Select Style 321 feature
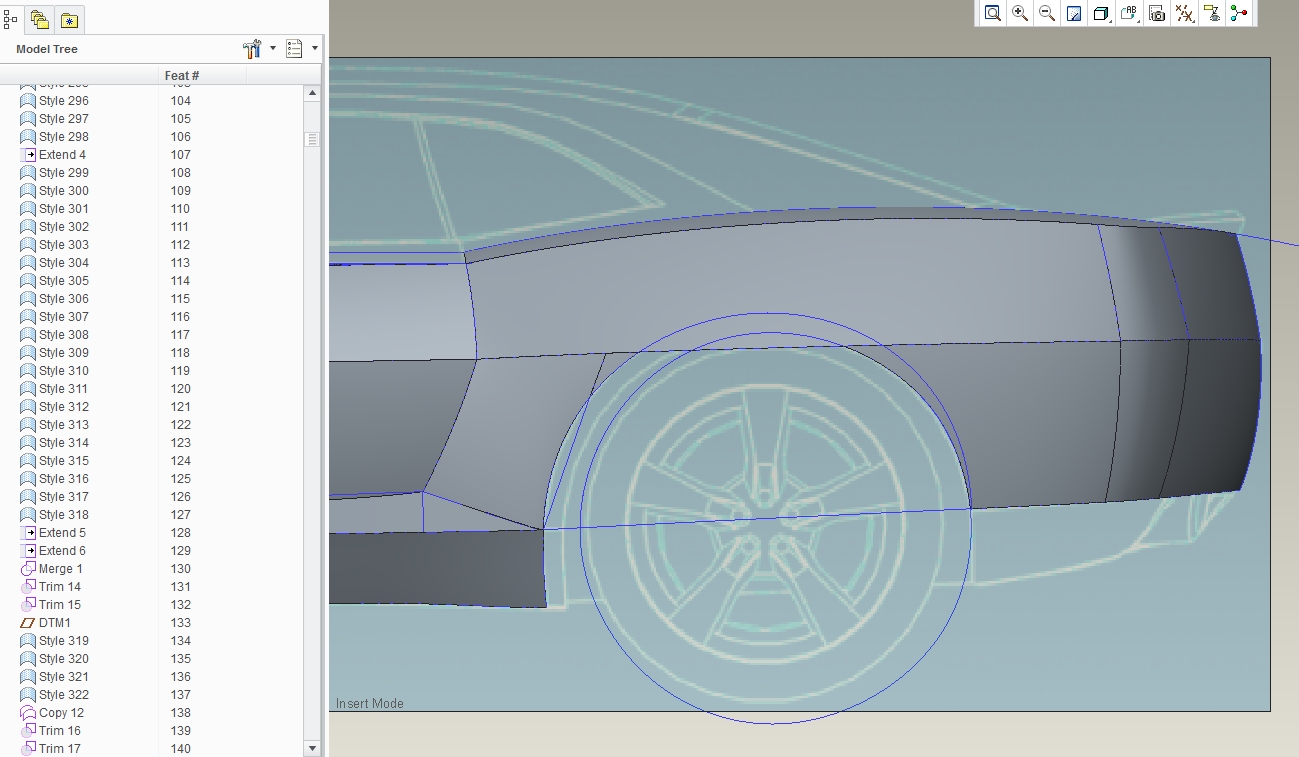 click(64, 677)
